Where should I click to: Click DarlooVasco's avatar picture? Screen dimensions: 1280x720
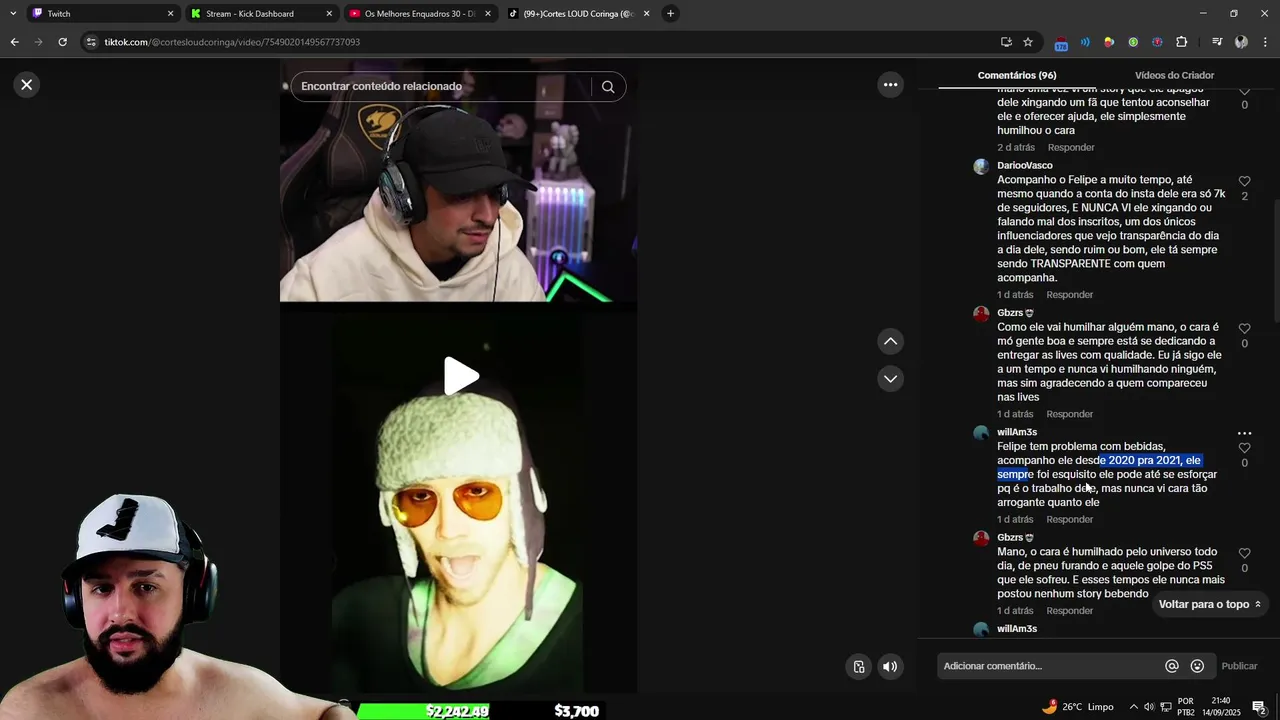pos(981,167)
